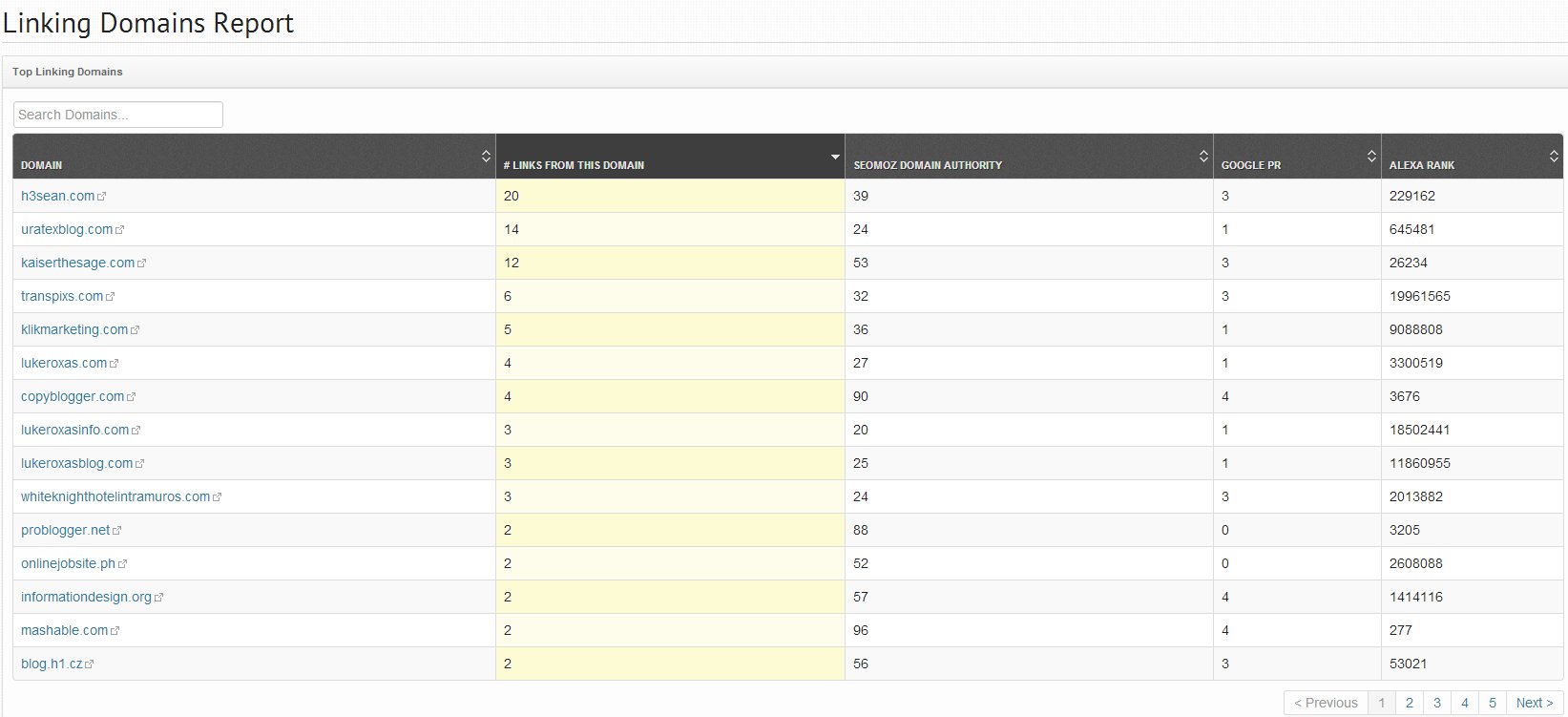1568x717 pixels.
Task: Open the klikmarketing.com domain link
Action: coord(74,329)
